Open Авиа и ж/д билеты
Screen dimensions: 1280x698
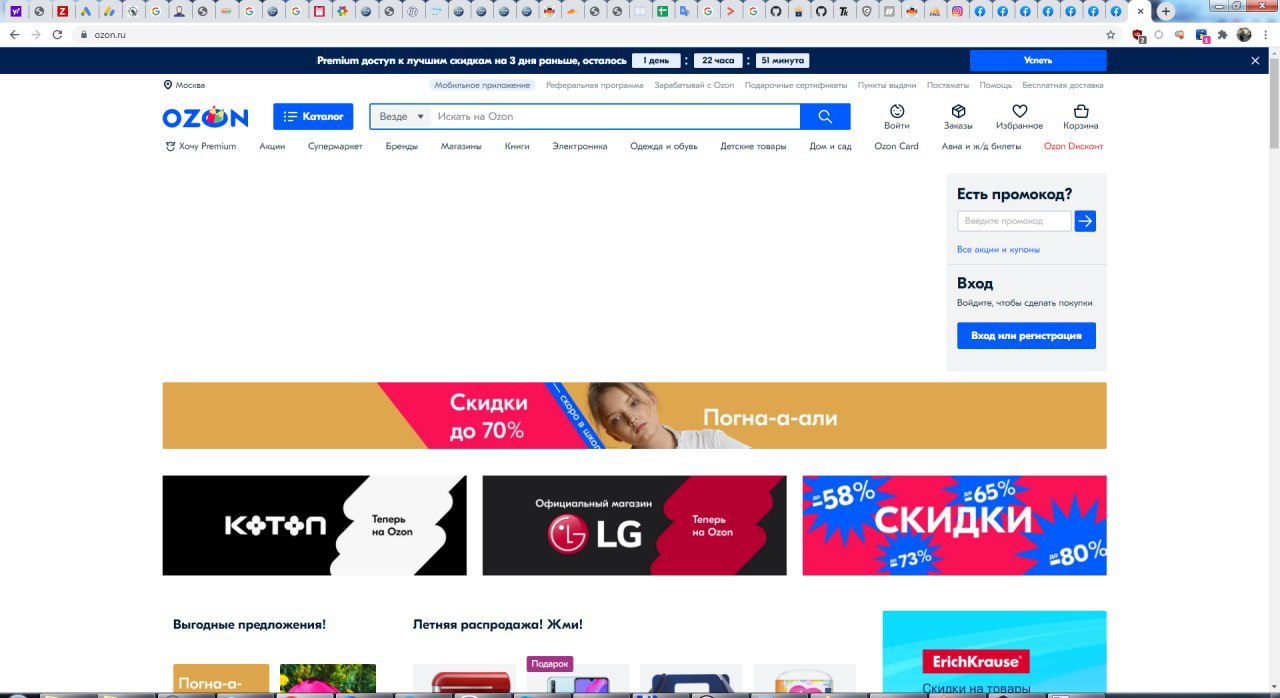(x=981, y=146)
